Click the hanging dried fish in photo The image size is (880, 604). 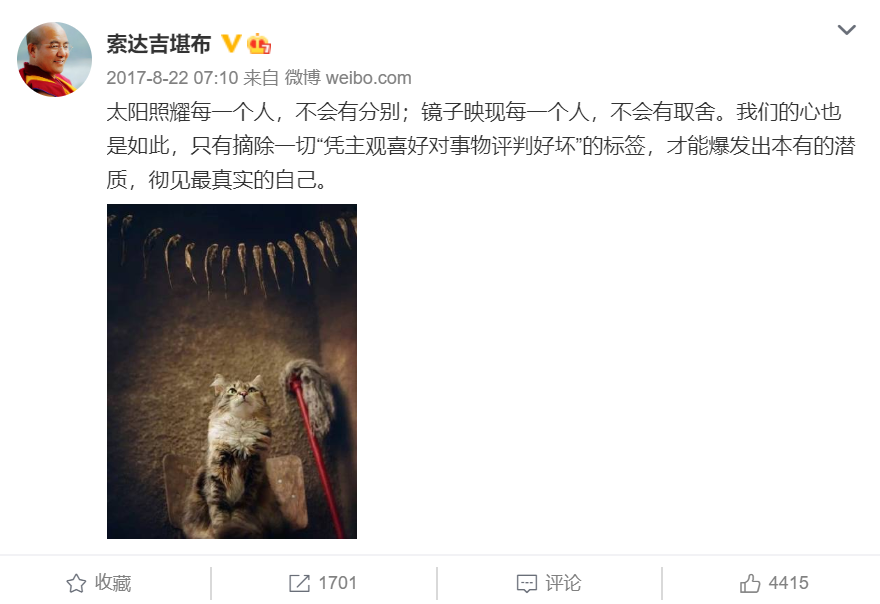click(x=236, y=253)
